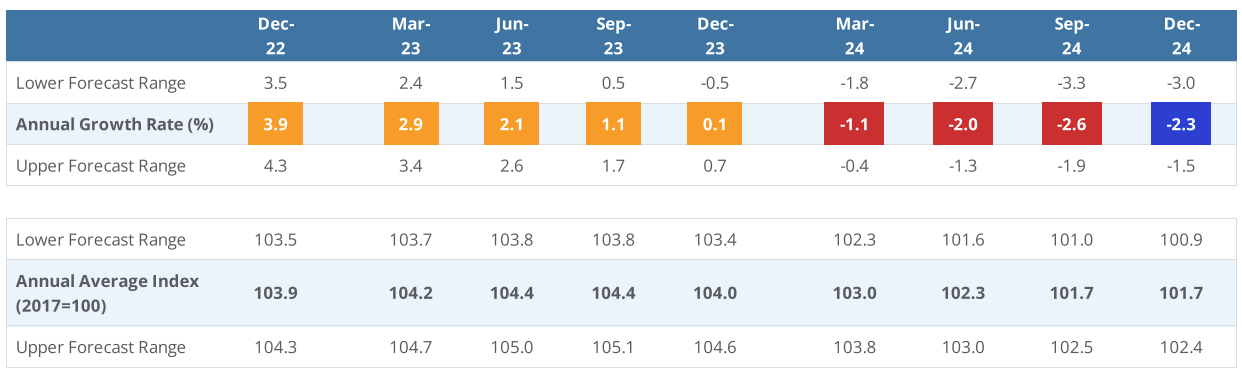This screenshot has width=1242, height=375.
Task: Click the red -2.0 Jun-24 growth box
Action: coord(962,124)
